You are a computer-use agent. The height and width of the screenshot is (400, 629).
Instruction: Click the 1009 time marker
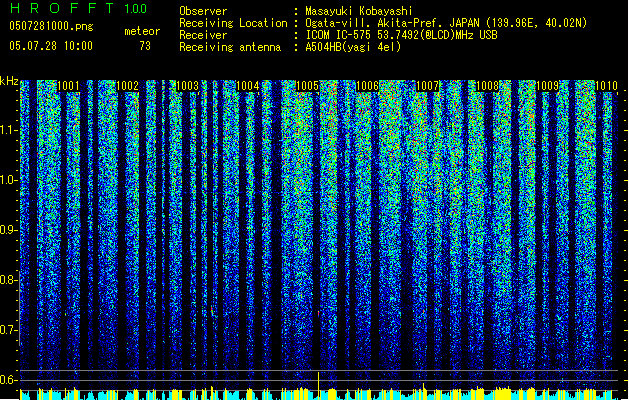548,86
